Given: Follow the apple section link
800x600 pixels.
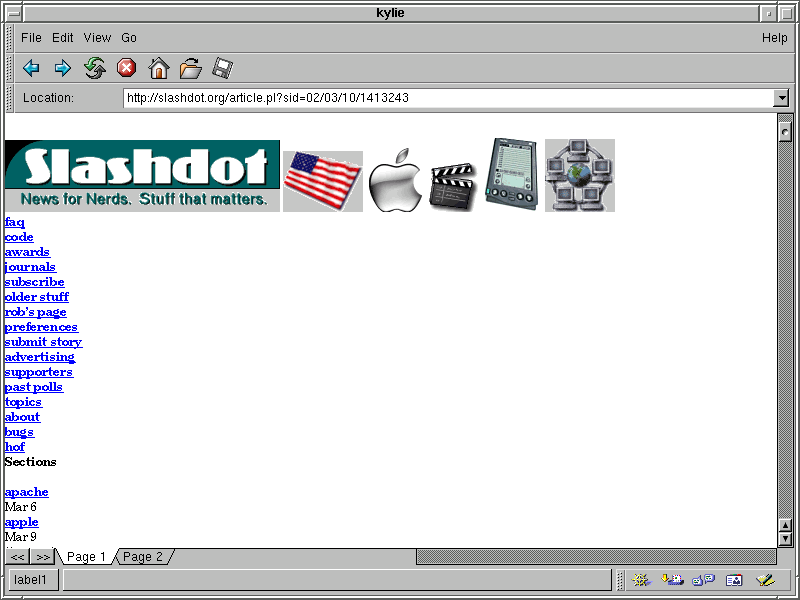Looking at the screenshot, I should point(21,522).
